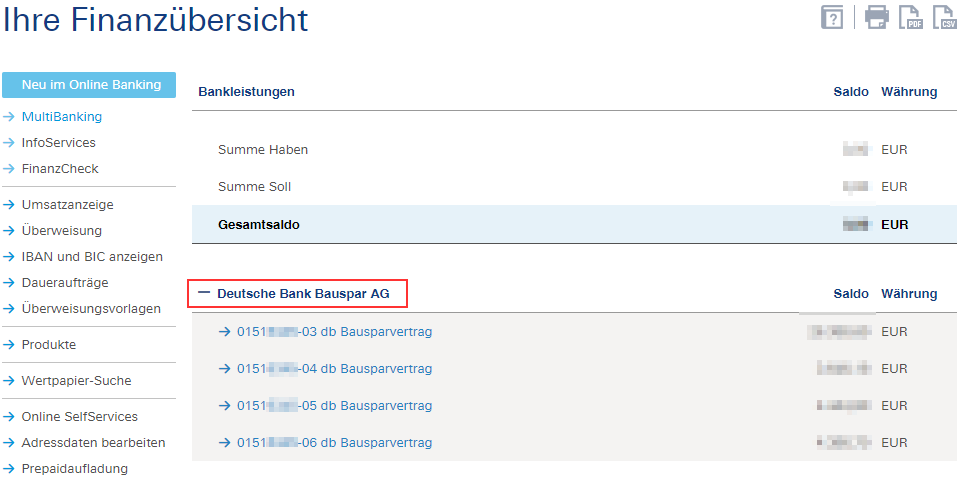This screenshot has height=479, width=968.
Task: Export the overview as CSV
Action: pos(945,17)
